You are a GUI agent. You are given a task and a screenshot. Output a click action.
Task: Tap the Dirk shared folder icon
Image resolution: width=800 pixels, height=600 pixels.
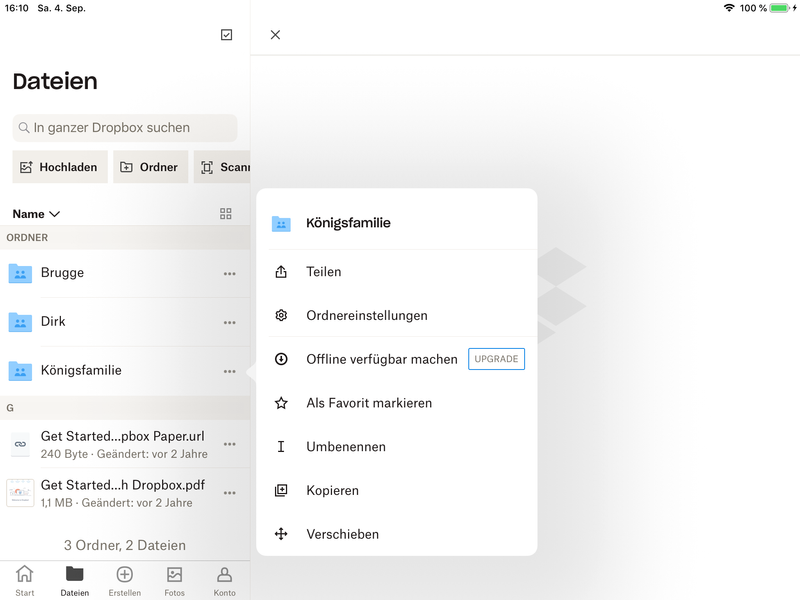coord(20,322)
